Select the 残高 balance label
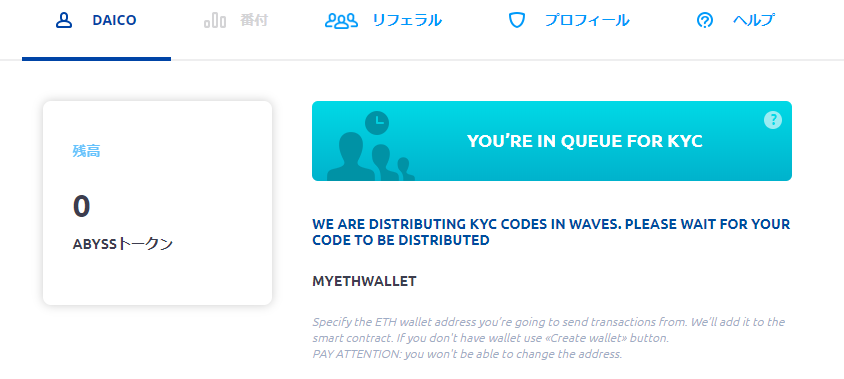 tap(86, 151)
